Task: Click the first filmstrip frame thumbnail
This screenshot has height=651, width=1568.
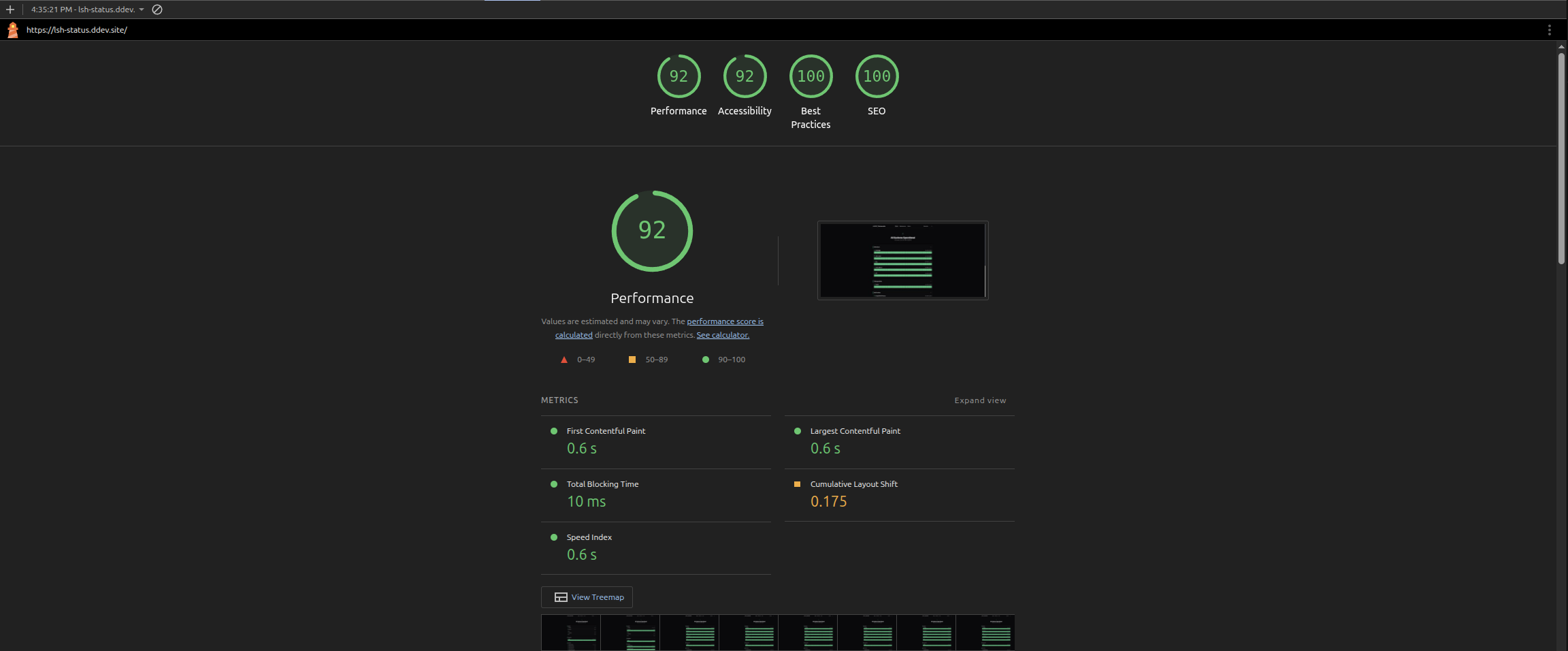Action: 570,633
